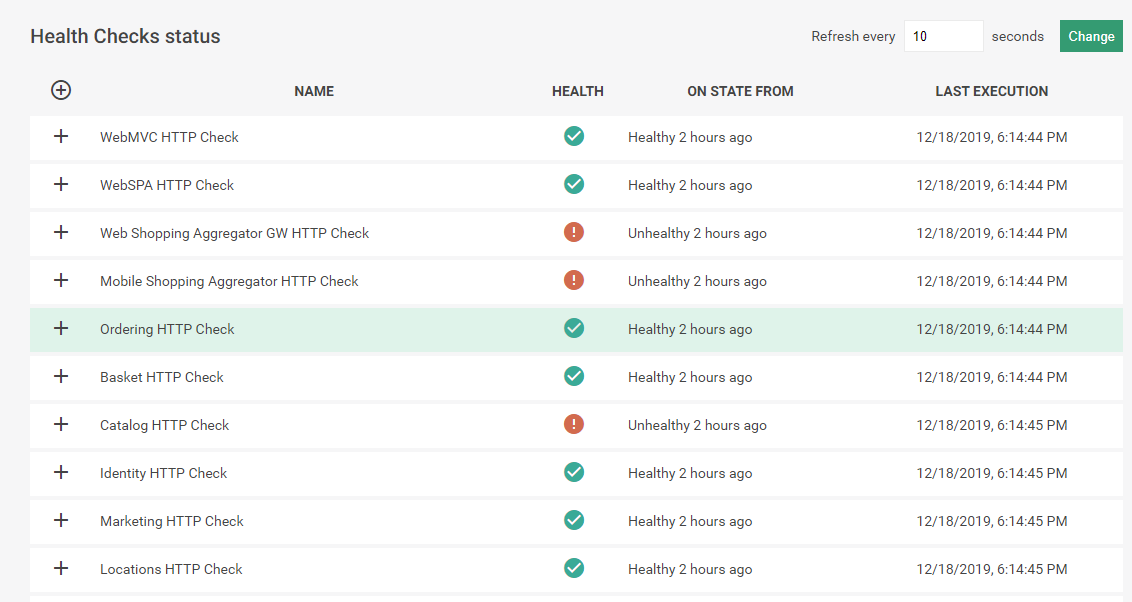The width and height of the screenshot is (1132, 602).
Task: Click healthy checkmark icon for Locations
Action: click(x=574, y=568)
